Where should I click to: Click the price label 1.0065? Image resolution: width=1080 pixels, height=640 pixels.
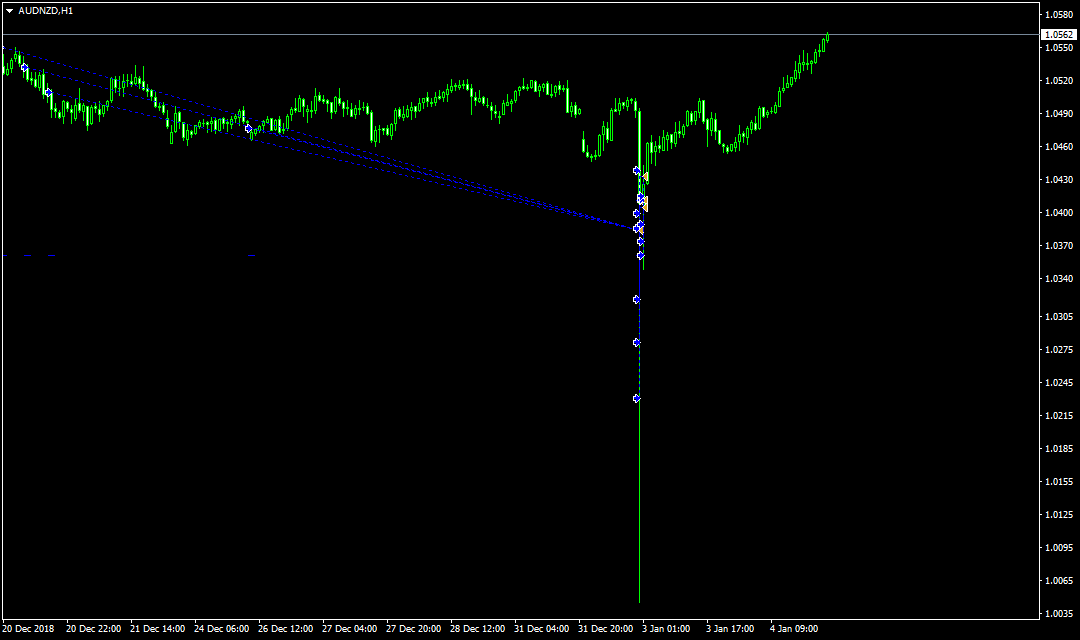(x=1059, y=581)
